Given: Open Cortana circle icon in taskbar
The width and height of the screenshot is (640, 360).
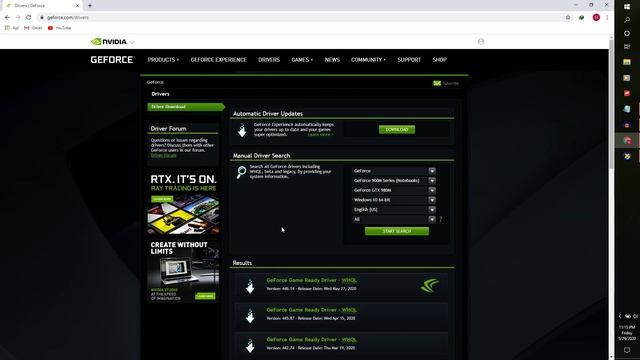Looking at the screenshot, I should [x=627, y=33].
